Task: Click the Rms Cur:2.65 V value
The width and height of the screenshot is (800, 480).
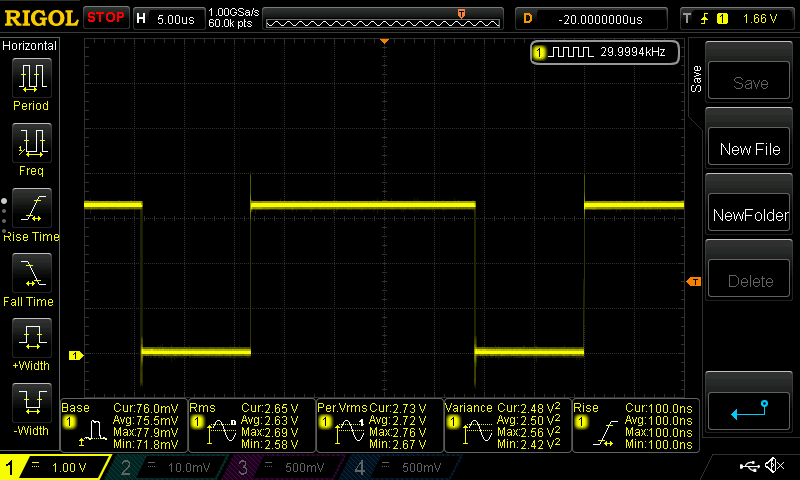Action: point(269,409)
